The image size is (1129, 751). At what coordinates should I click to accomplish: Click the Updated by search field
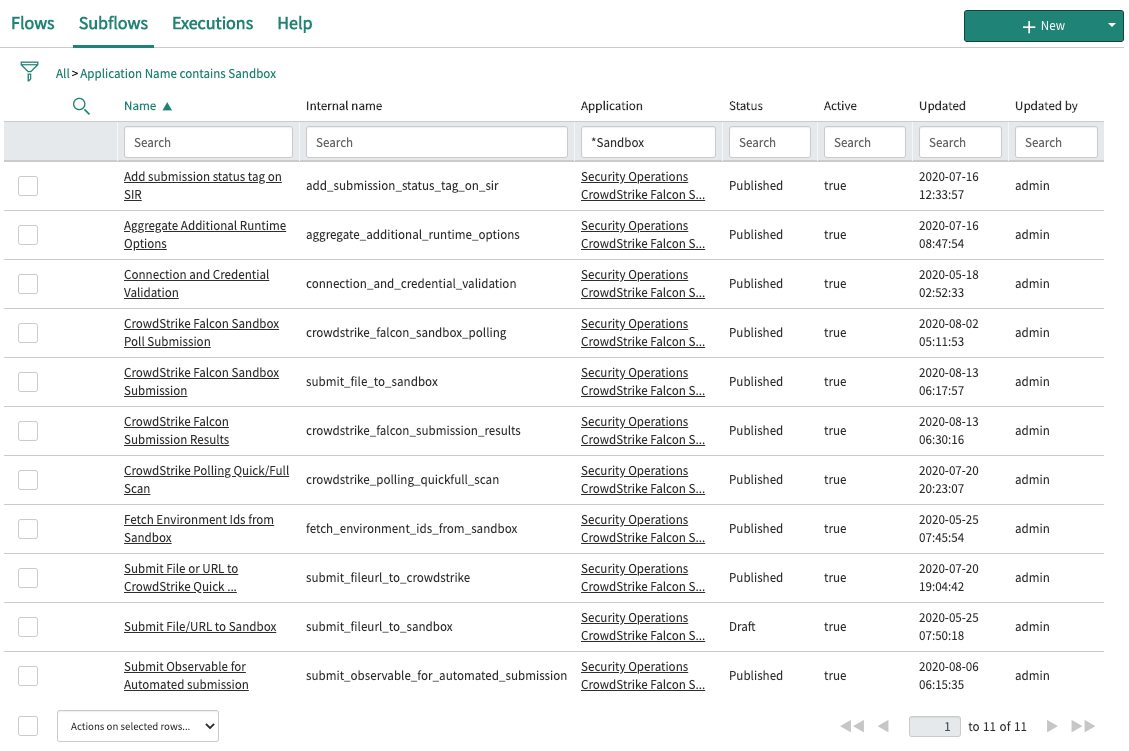1056,143
